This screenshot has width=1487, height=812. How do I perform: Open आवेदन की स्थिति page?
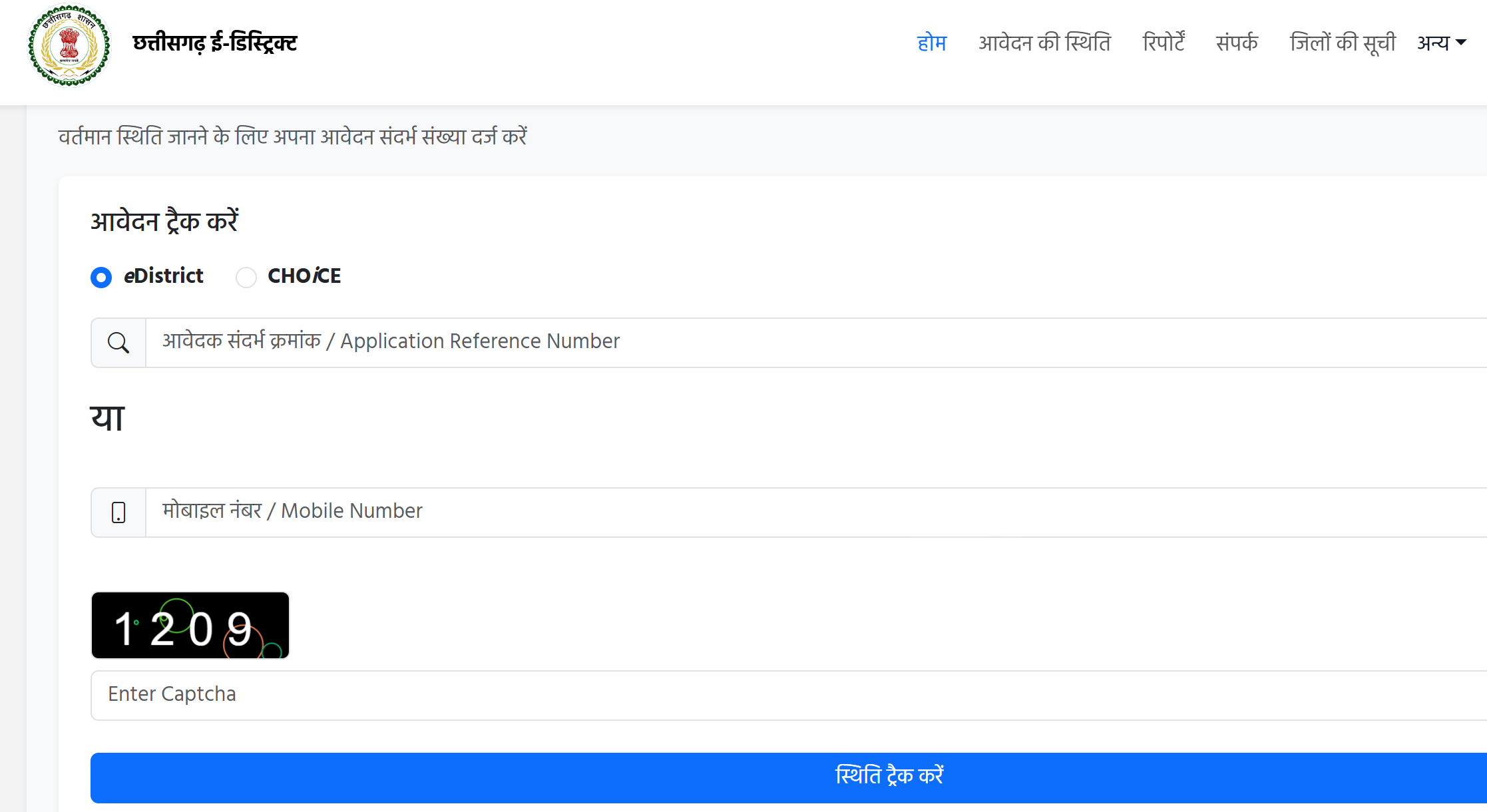(x=1045, y=42)
